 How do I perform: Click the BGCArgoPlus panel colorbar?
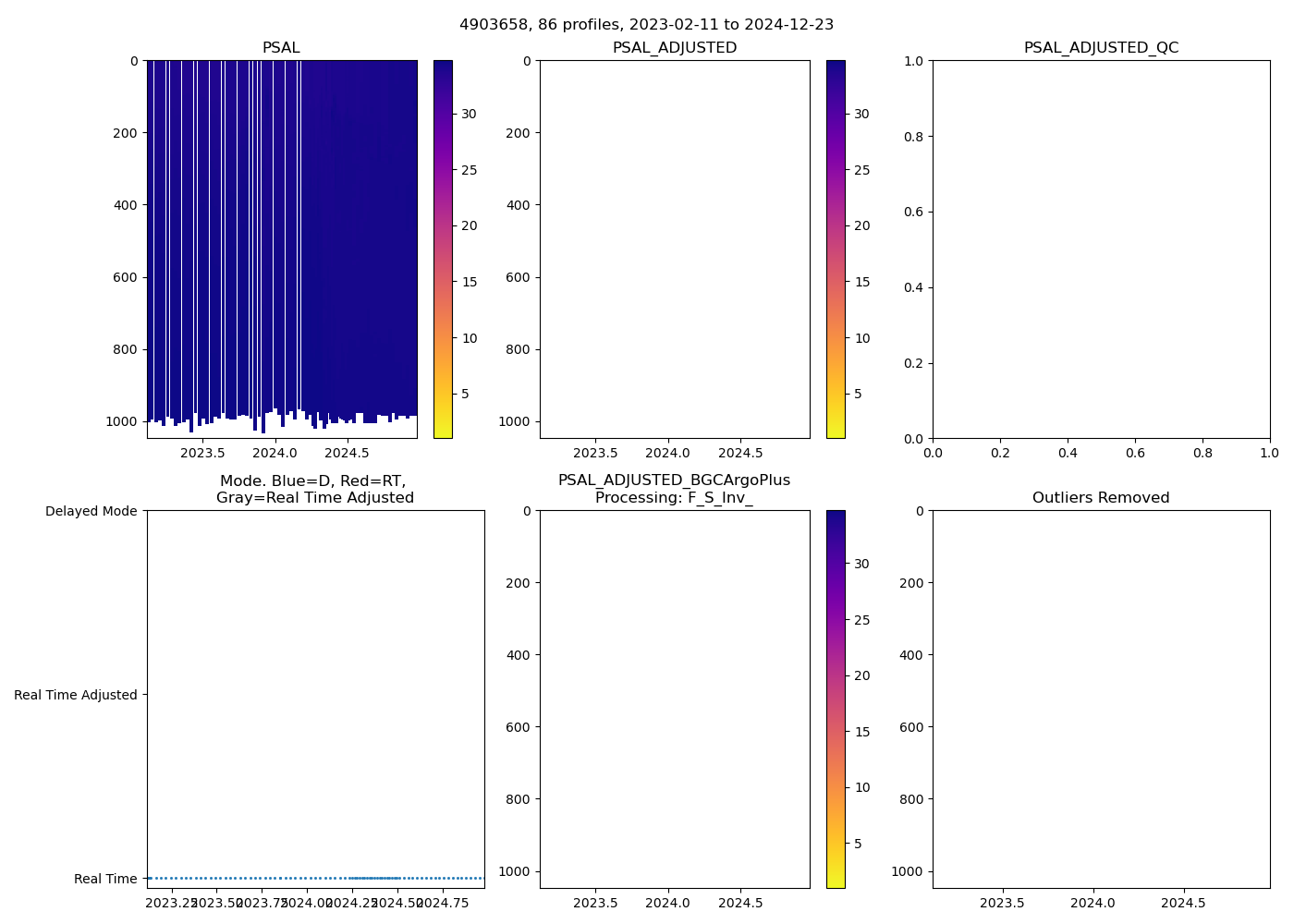point(836,699)
